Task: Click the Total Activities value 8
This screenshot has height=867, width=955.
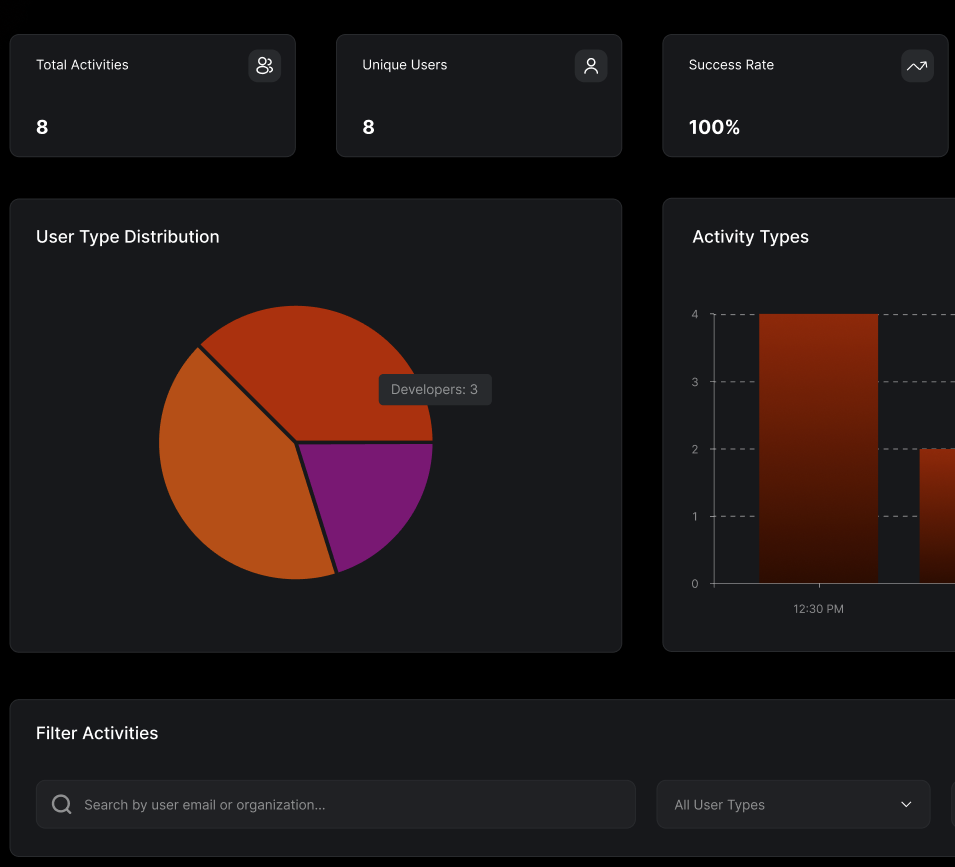Action: pyautogui.click(x=42, y=127)
